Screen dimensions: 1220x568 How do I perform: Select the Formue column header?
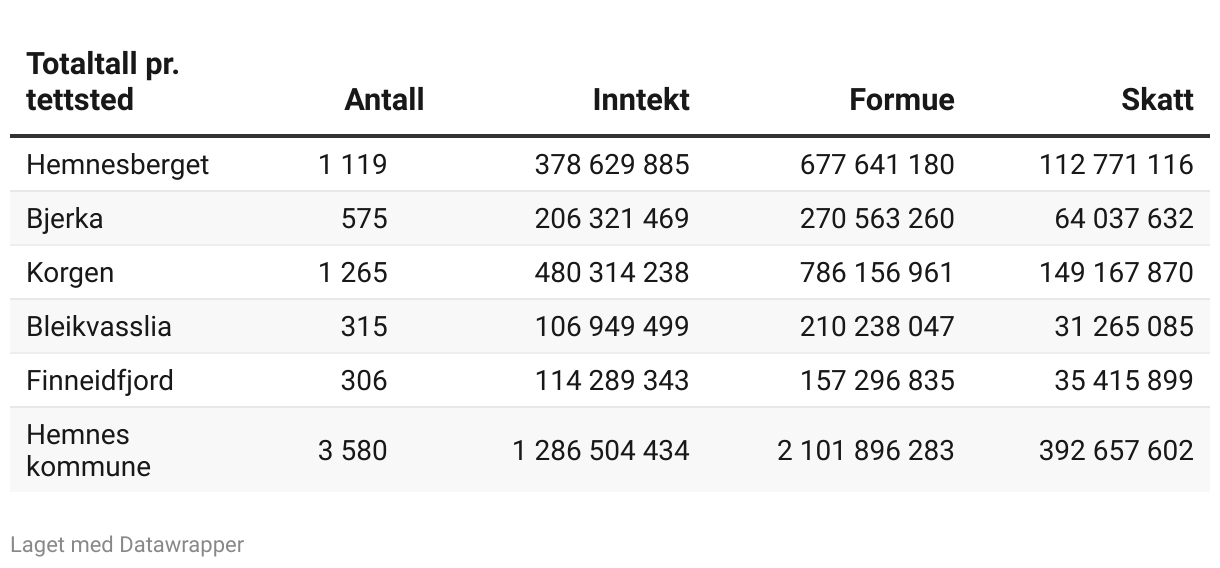(901, 100)
